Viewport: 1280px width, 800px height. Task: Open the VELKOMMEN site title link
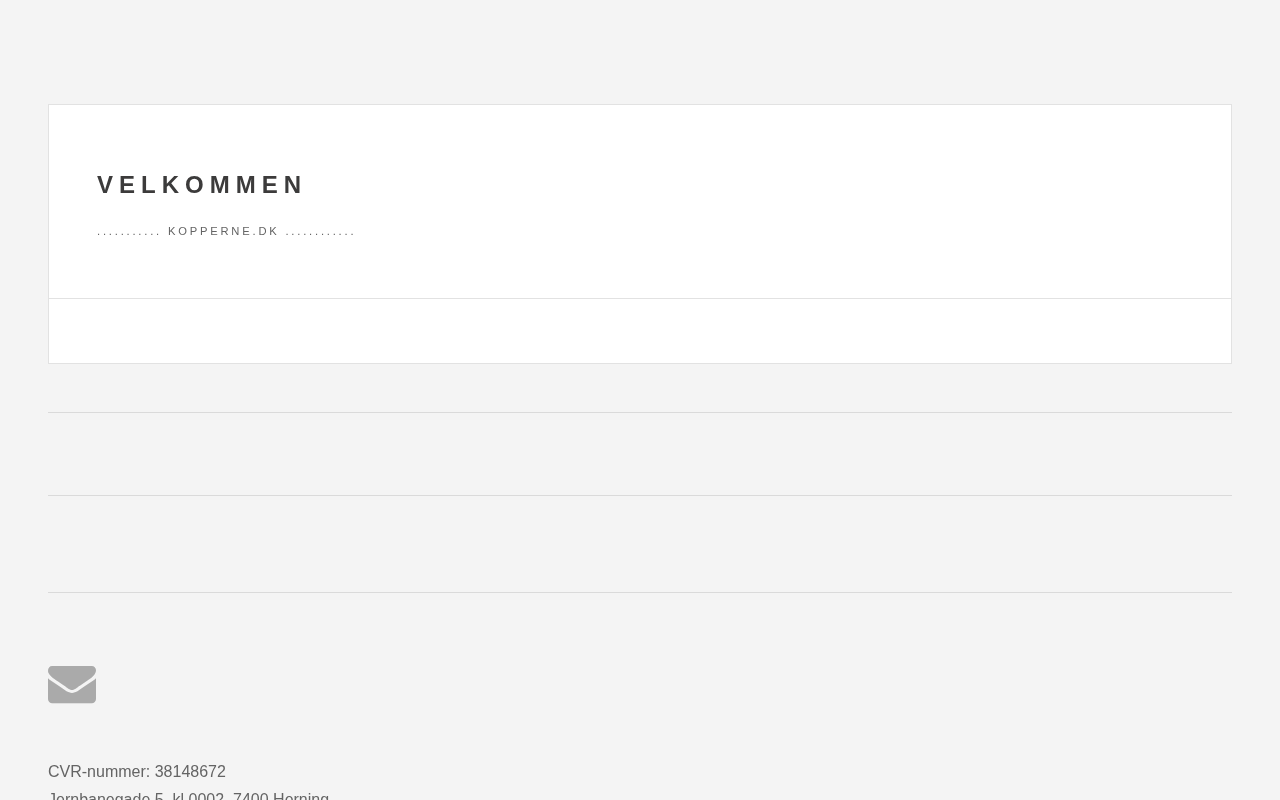click(x=201, y=185)
